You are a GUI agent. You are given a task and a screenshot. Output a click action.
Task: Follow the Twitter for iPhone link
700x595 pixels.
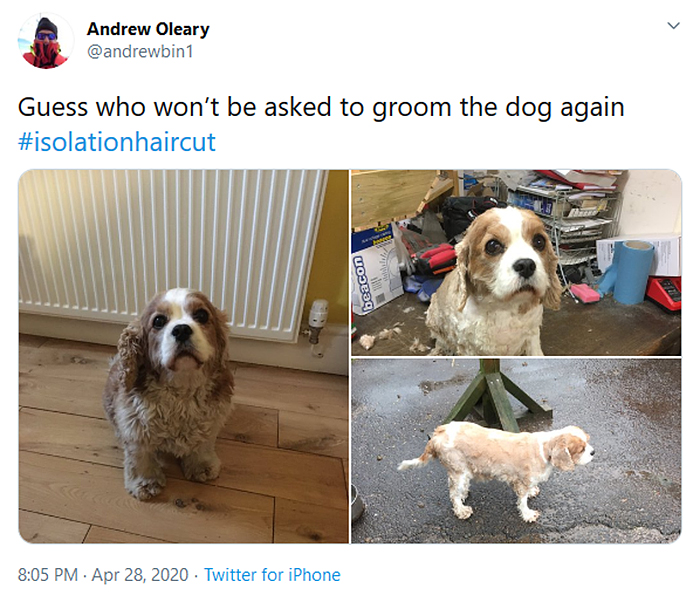[x=272, y=574]
